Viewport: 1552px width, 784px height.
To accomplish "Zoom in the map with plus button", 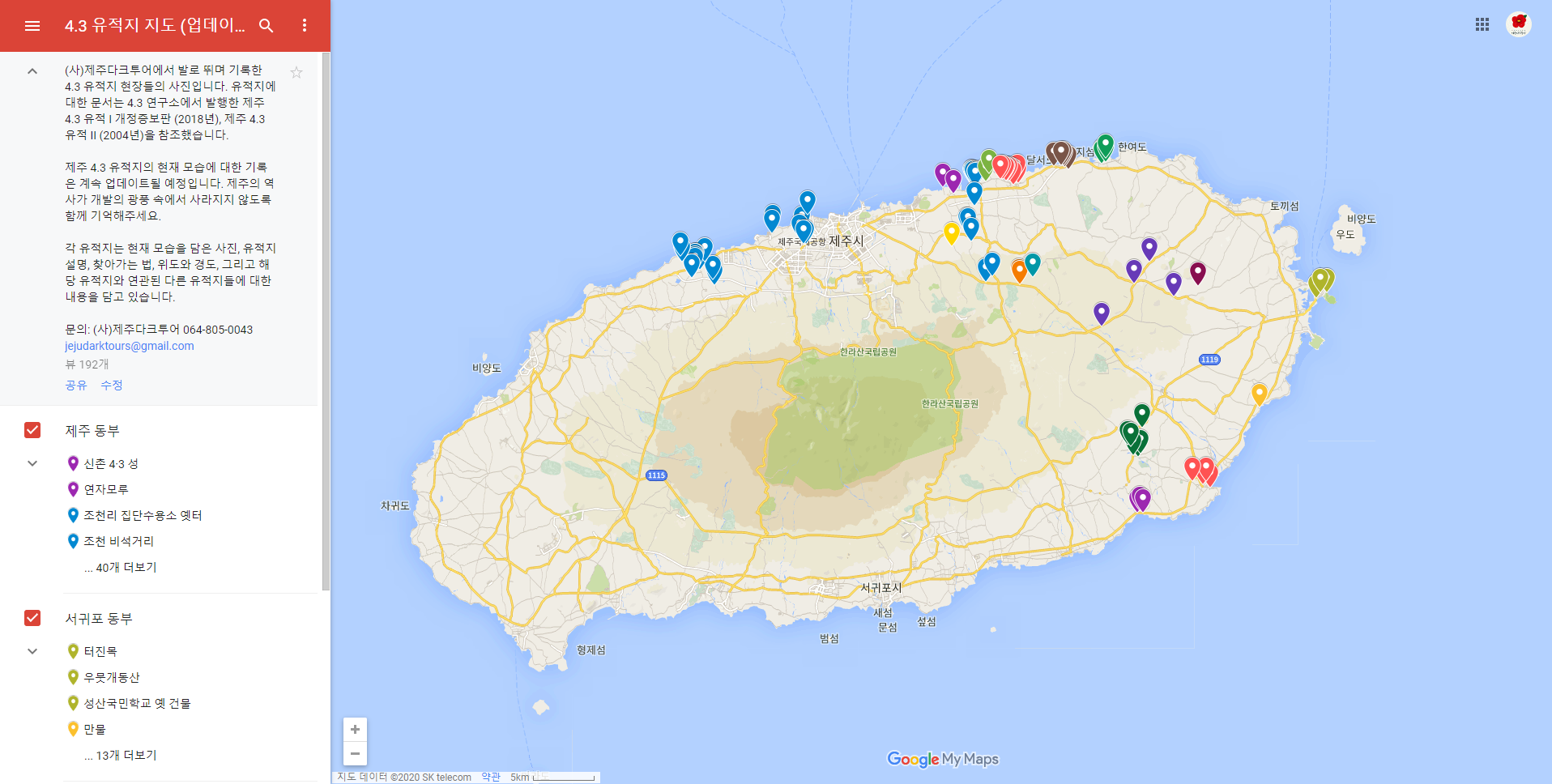I will pos(355,729).
